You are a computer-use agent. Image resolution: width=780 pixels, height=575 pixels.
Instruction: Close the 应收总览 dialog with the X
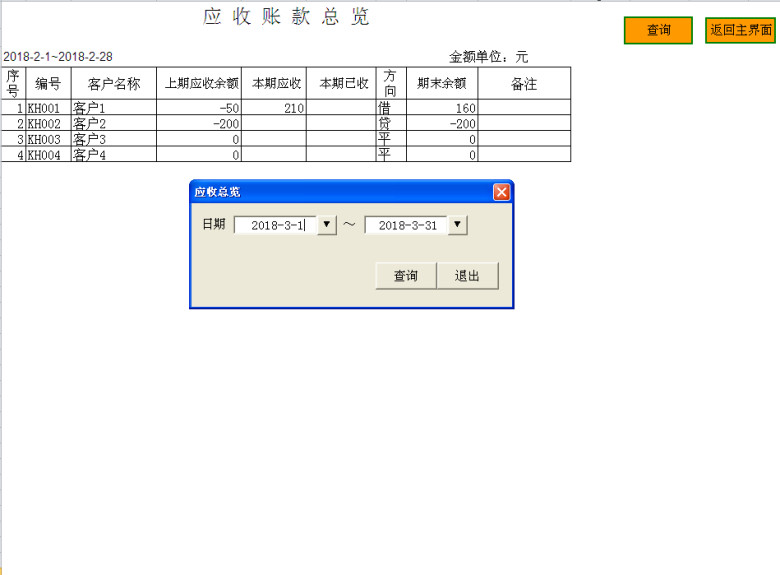click(x=501, y=192)
